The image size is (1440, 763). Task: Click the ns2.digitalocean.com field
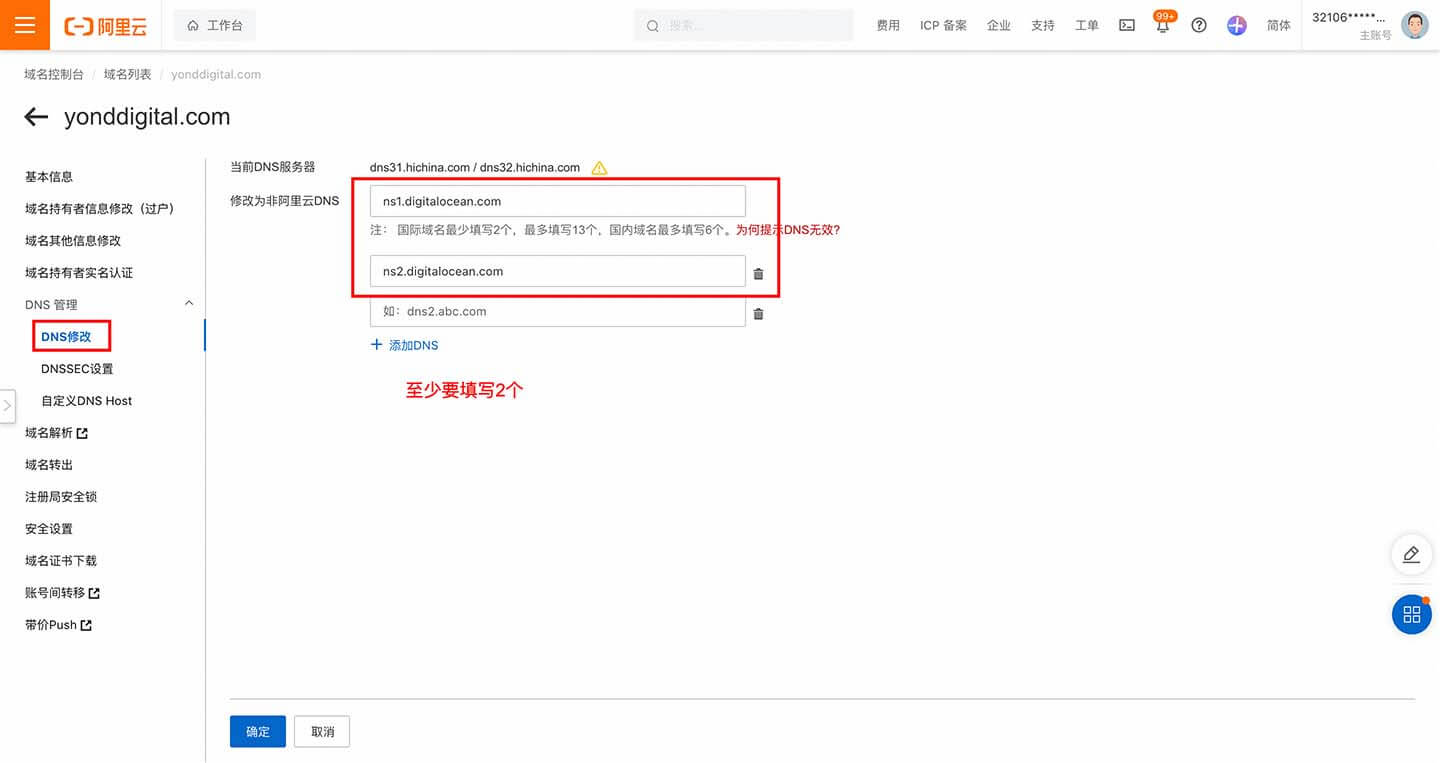click(x=557, y=271)
